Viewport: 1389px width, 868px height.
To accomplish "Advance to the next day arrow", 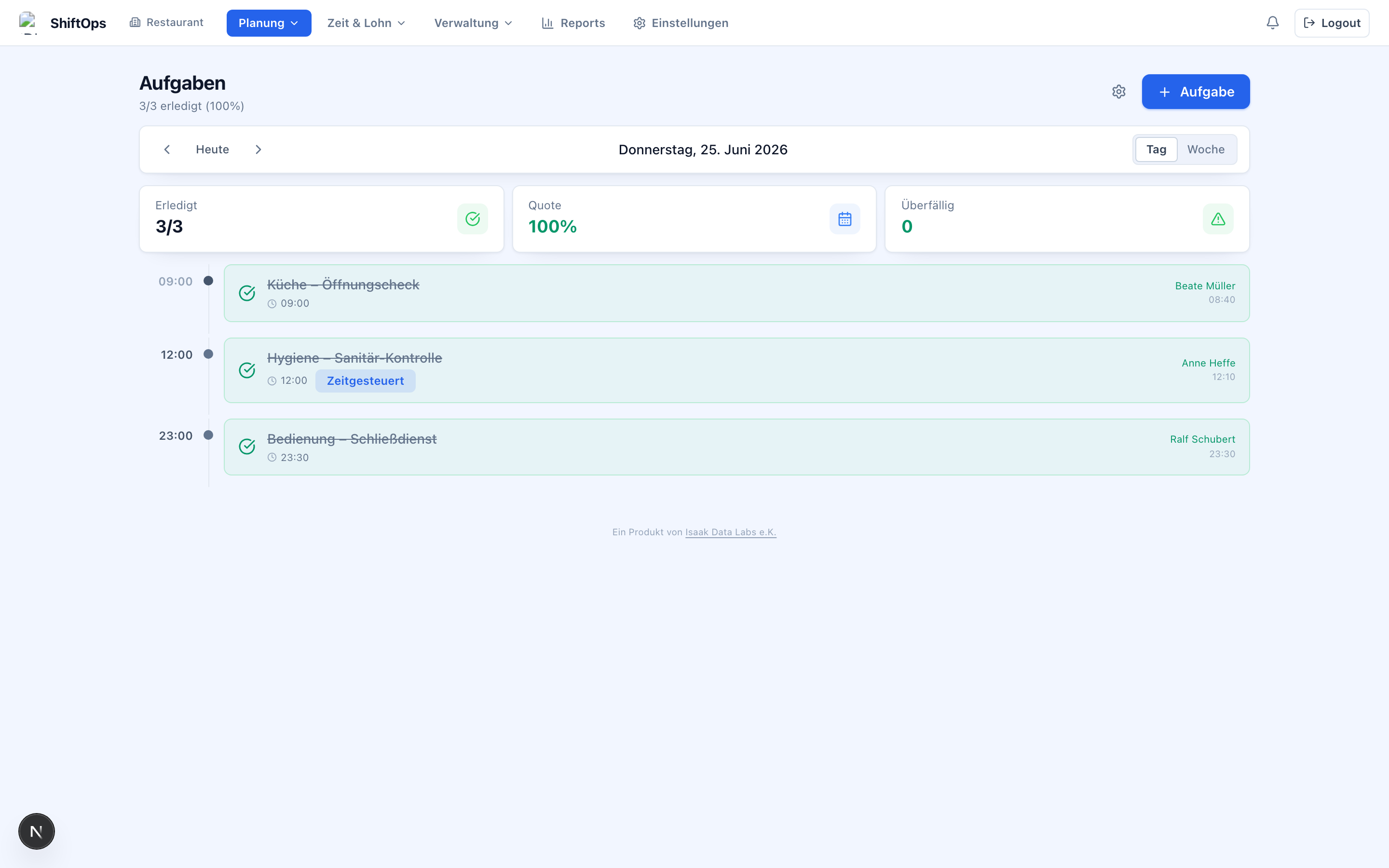I will 259,149.
